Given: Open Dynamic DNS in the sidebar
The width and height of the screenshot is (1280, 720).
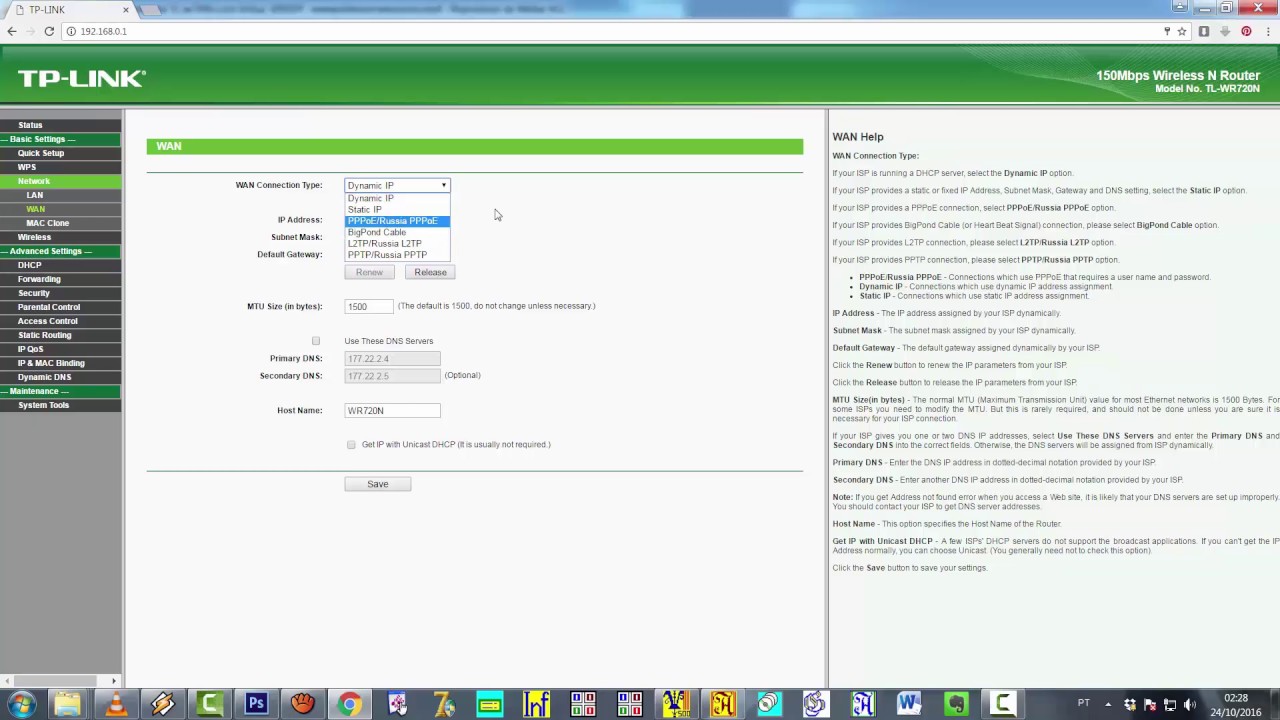Looking at the screenshot, I should click(44, 377).
